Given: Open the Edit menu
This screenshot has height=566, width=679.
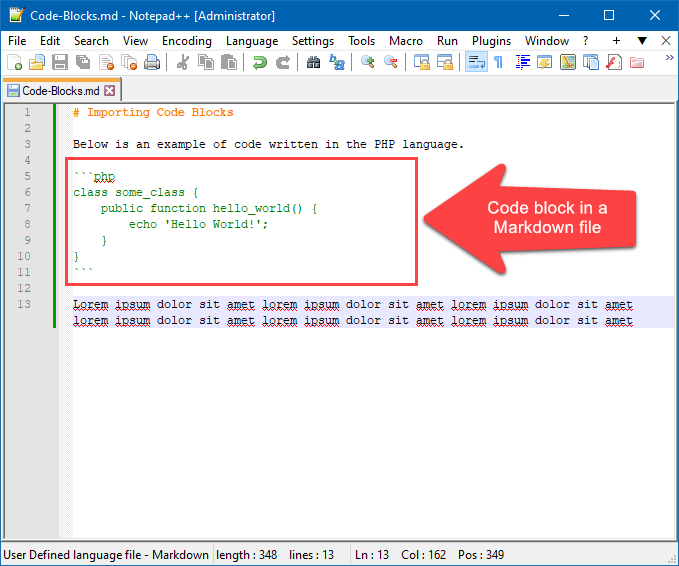Looking at the screenshot, I should pyautogui.click(x=50, y=41).
